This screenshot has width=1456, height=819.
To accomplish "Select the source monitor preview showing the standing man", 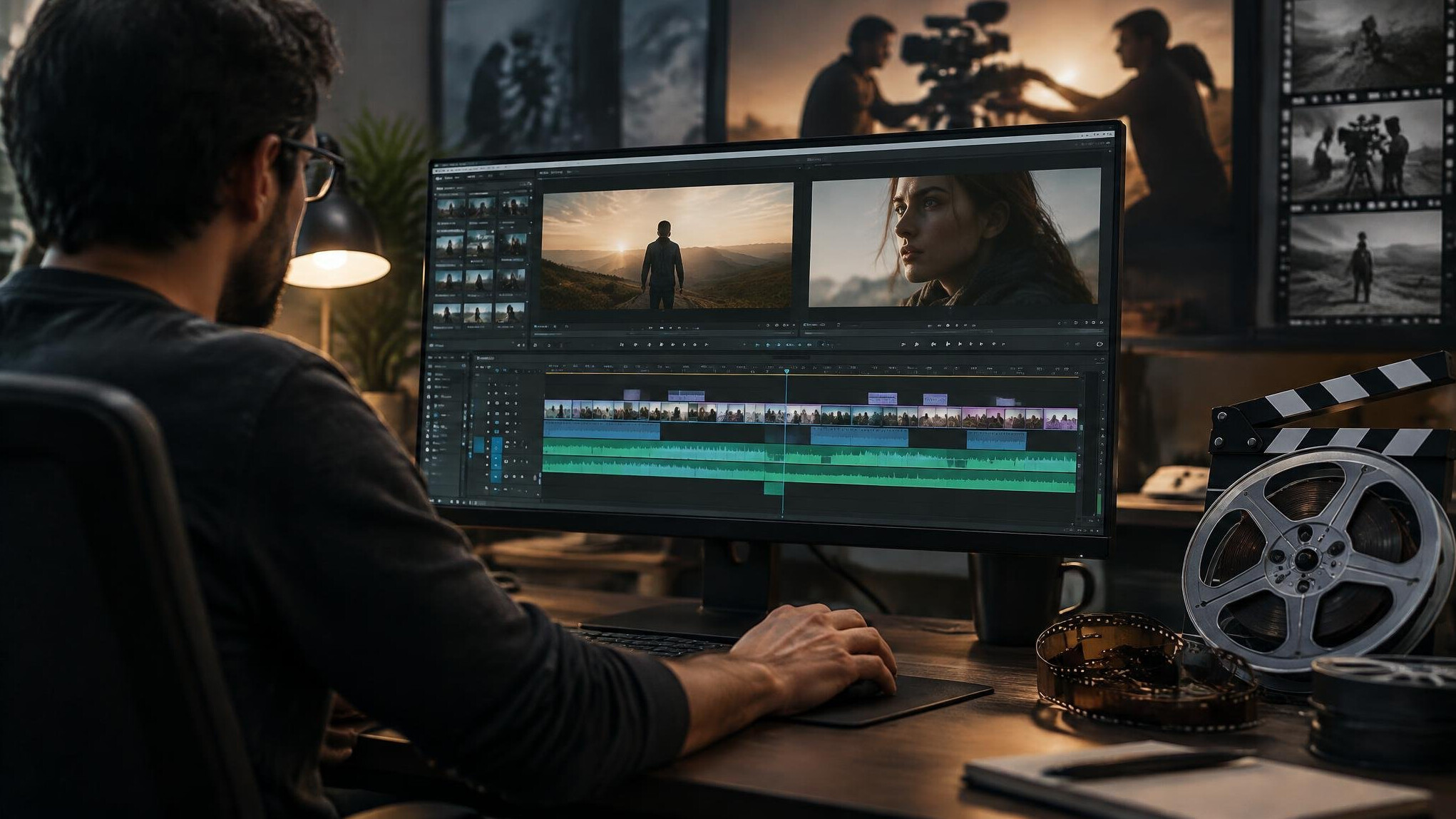I will 667,245.
